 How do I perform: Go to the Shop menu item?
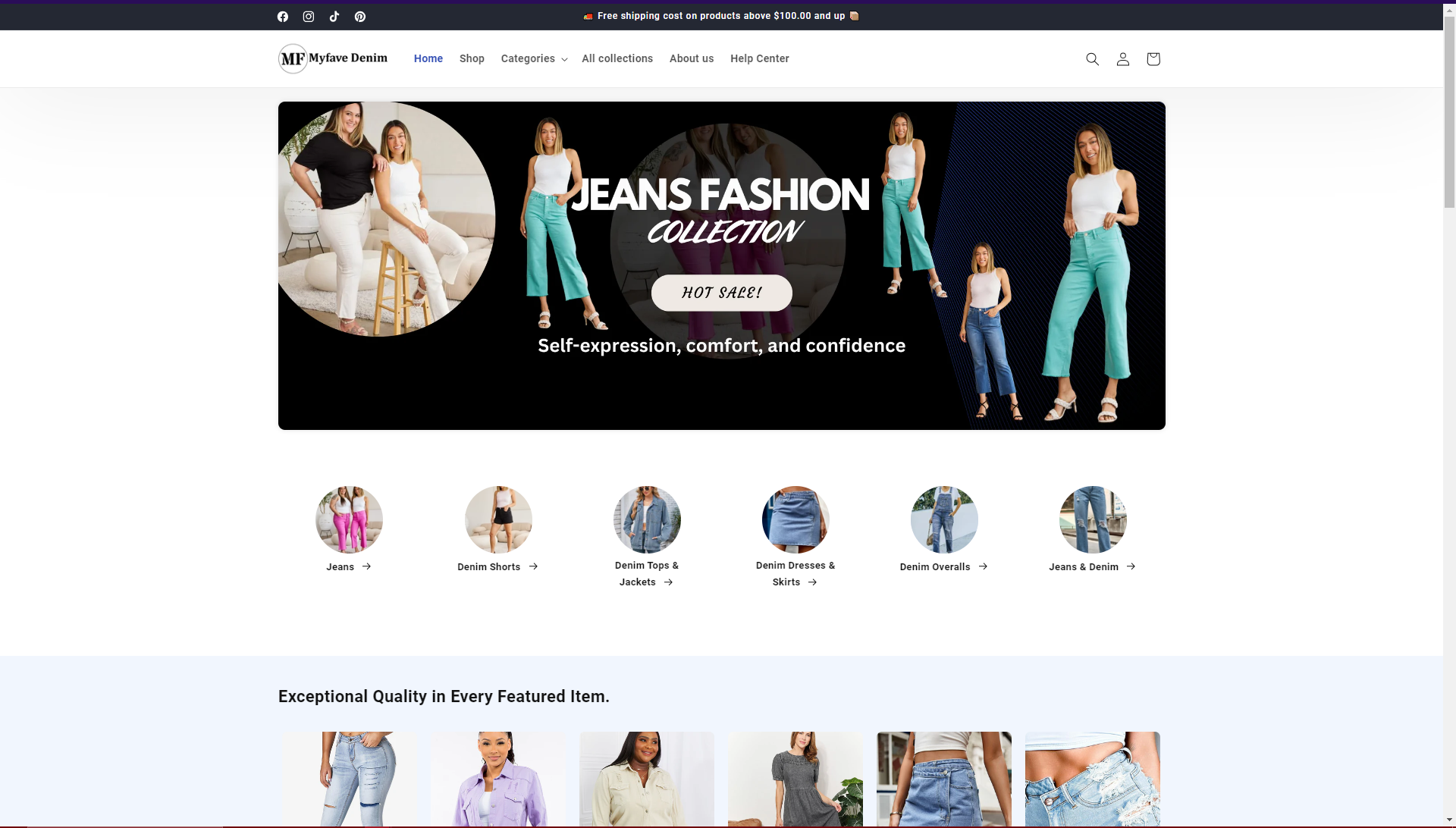coord(472,58)
